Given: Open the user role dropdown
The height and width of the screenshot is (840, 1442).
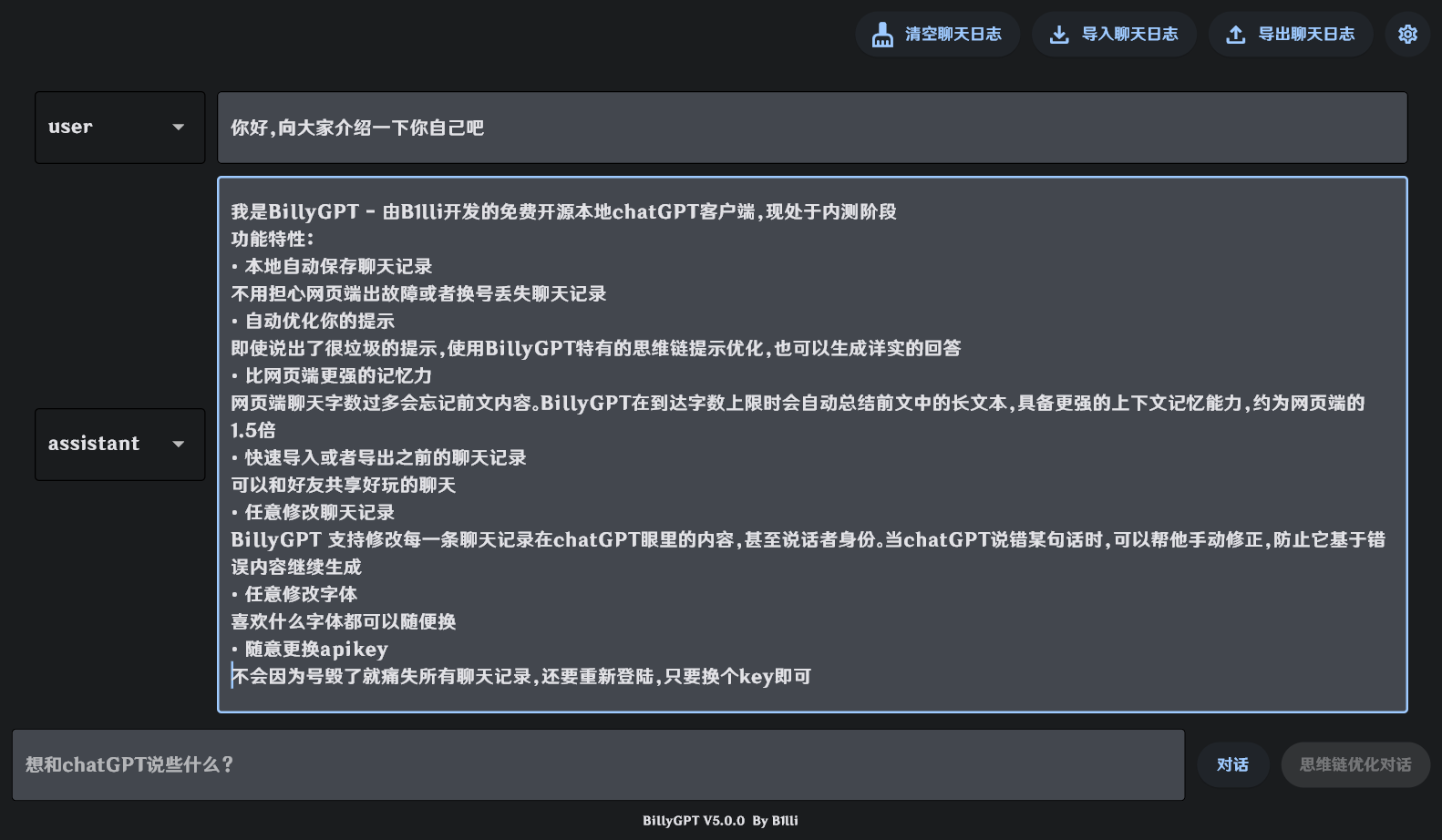Looking at the screenshot, I should click(x=119, y=128).
